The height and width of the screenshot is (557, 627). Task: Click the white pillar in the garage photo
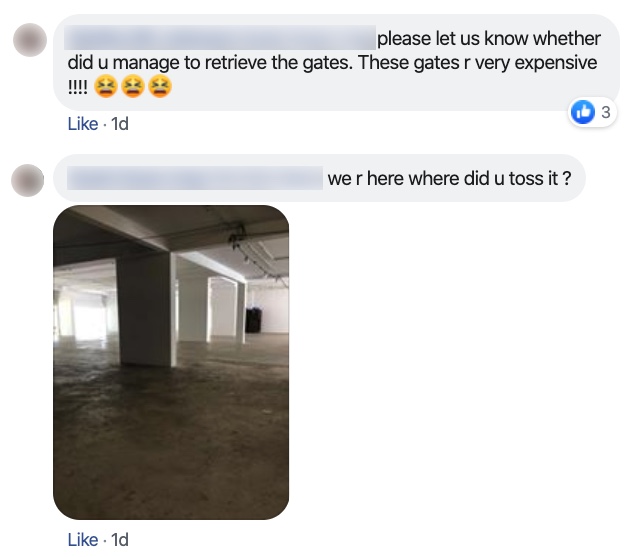pos(146,309)
